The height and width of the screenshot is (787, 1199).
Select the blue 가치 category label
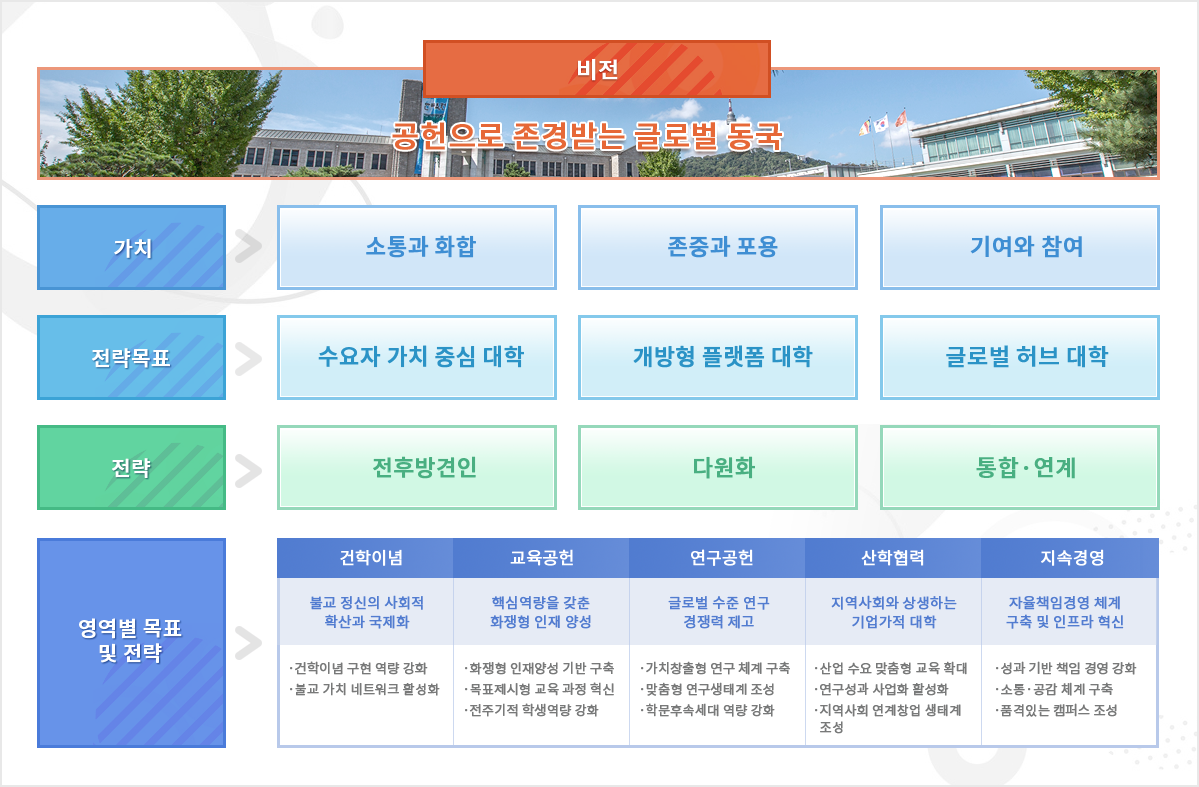(132, 247)
